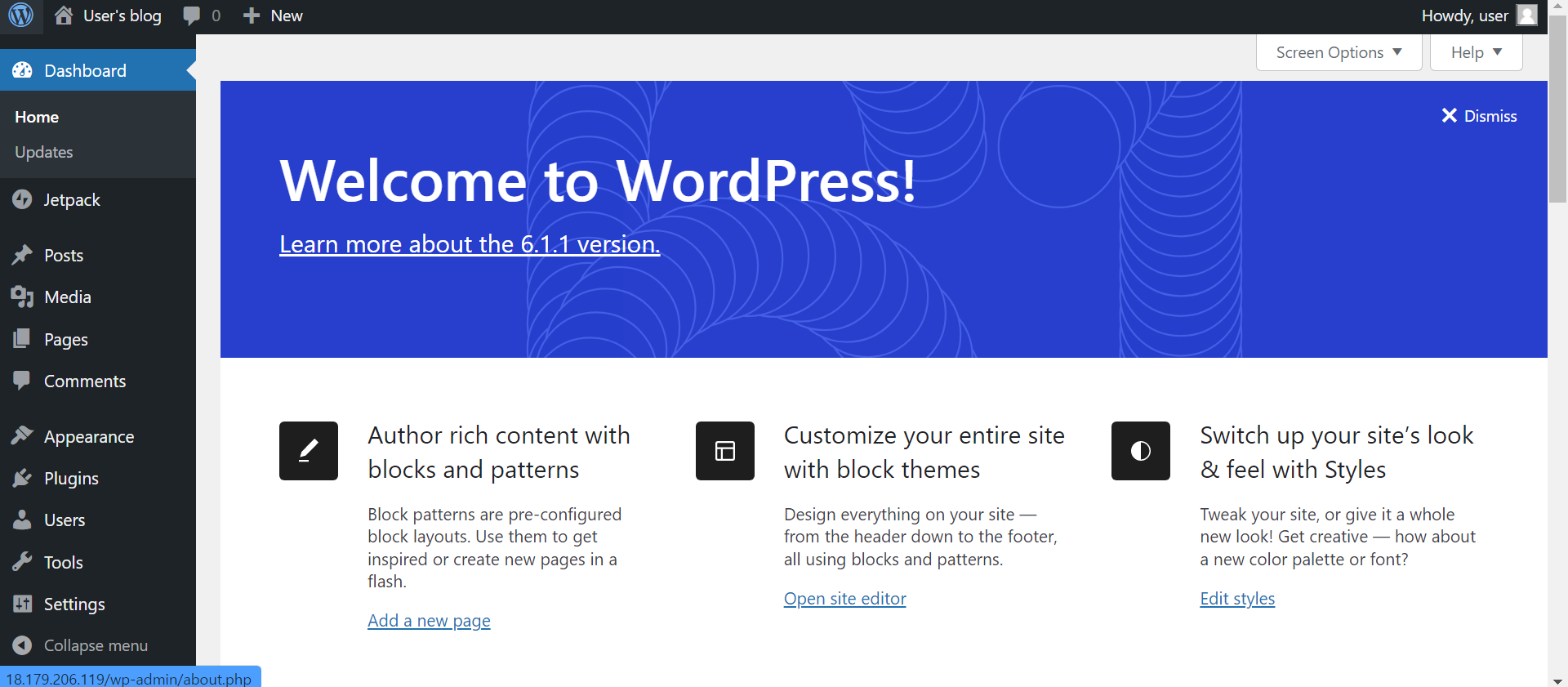Image resolution: width=1568 pixels, height=687 pixels.
Task: Click the Media icon in sidebar
Action: coord(22,297)
